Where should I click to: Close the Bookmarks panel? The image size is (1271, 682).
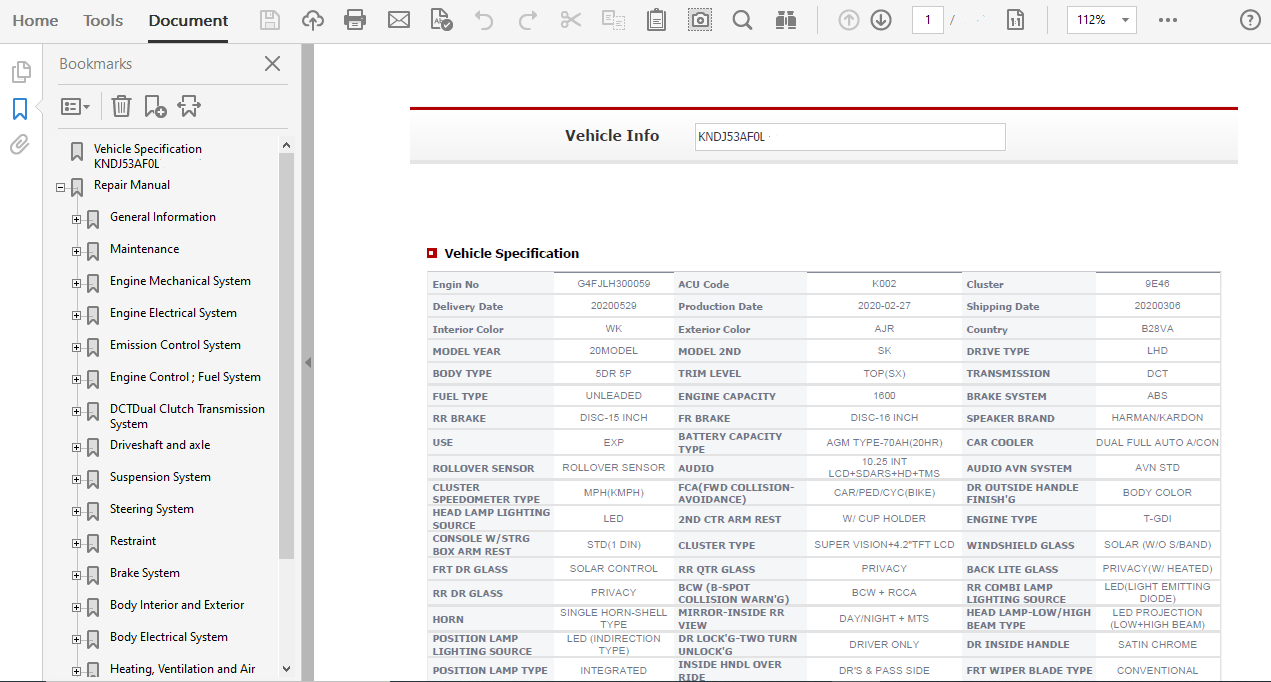click(272, 64)
